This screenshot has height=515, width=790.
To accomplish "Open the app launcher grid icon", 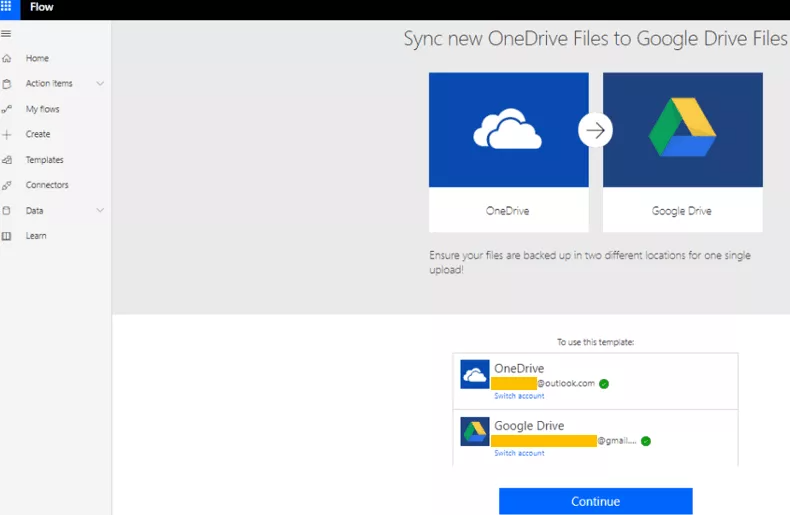I will [6, 7].
